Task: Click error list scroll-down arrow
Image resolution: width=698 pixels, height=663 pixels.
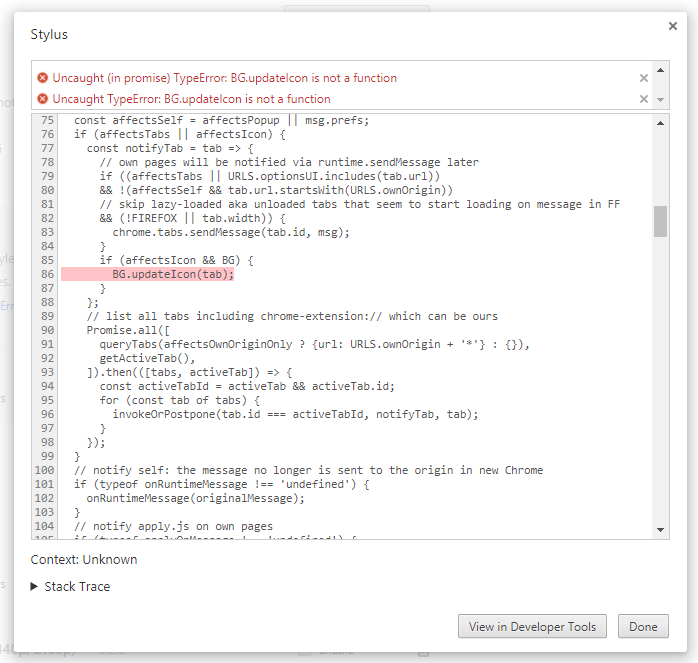Action: (661, 100)
